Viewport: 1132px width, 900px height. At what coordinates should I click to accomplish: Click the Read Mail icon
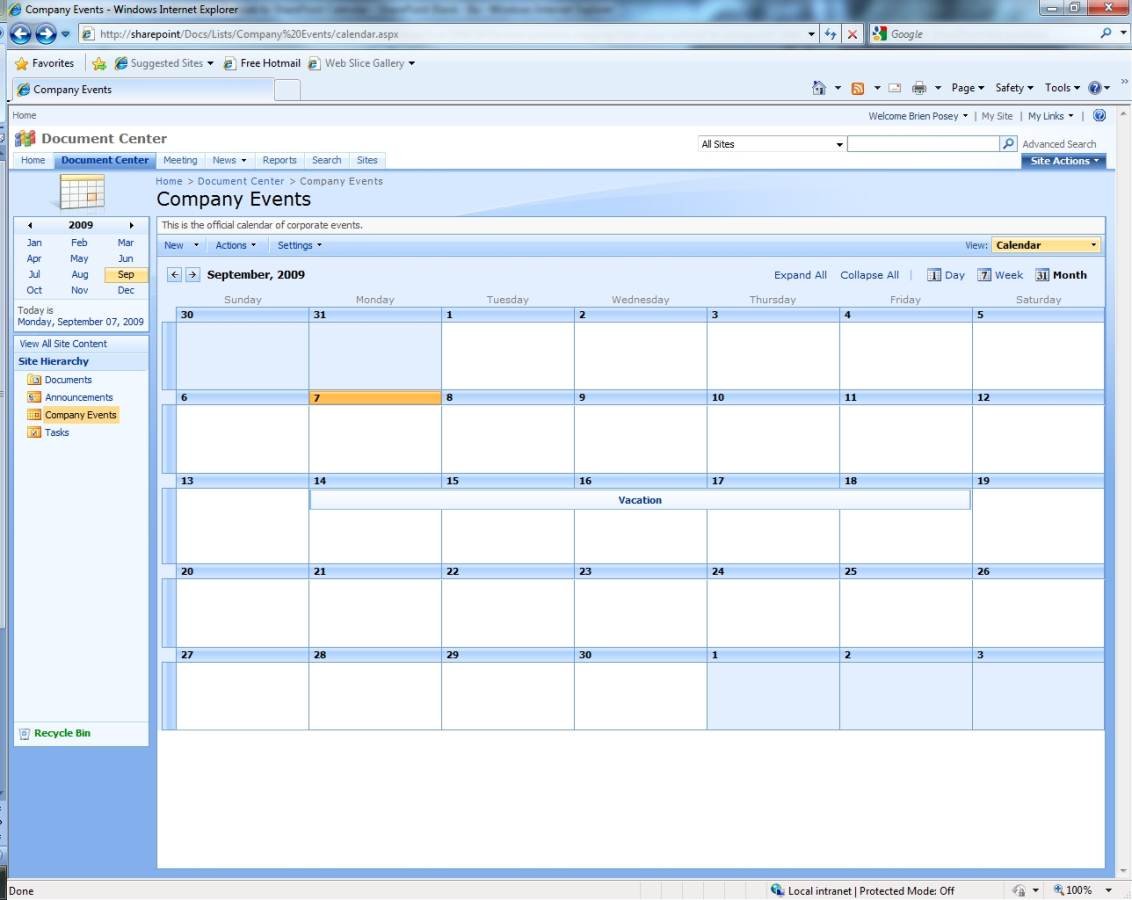tap(894, 88)
